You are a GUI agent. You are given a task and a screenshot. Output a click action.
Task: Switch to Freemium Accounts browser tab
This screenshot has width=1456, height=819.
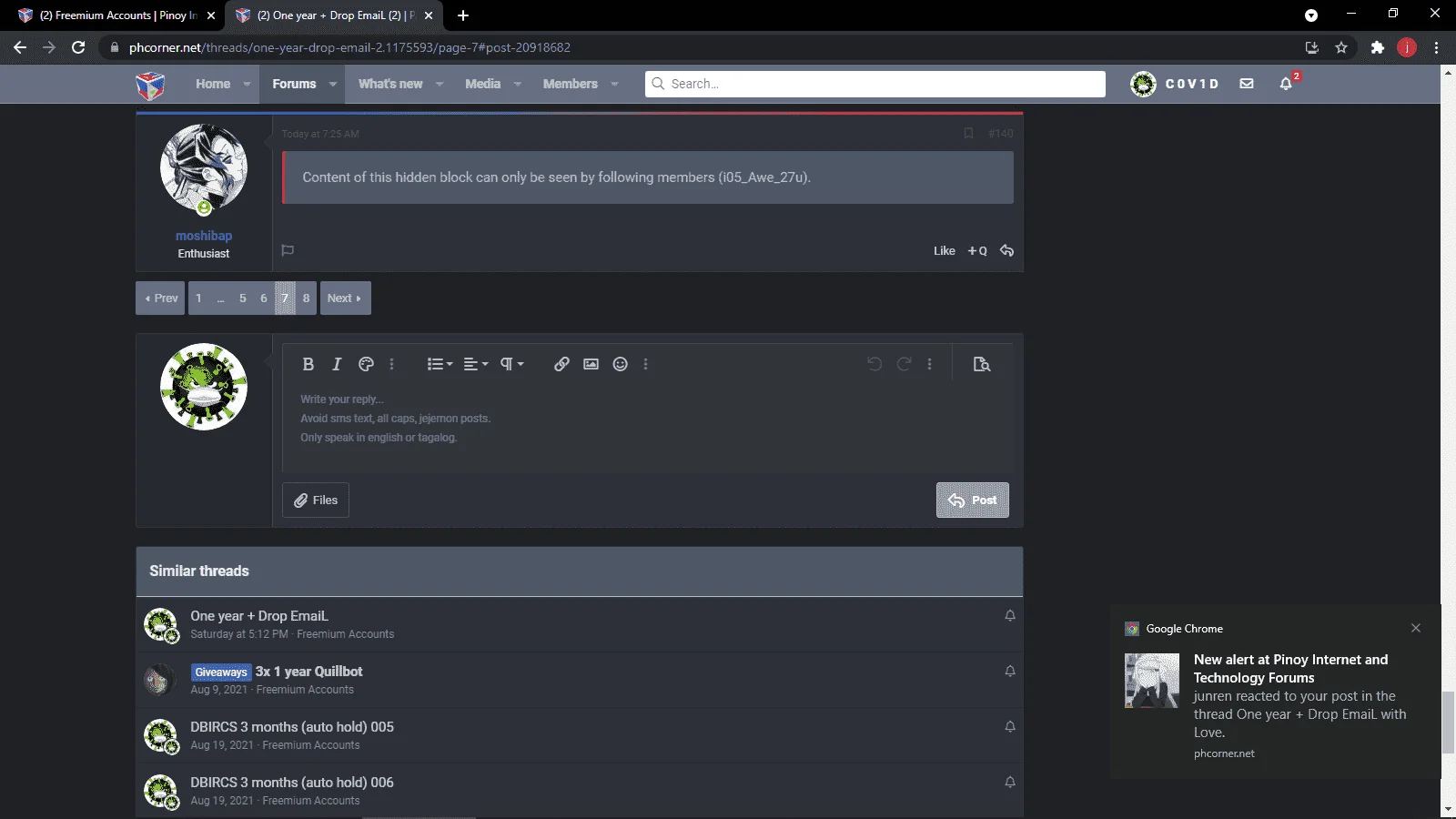[118, 15]
